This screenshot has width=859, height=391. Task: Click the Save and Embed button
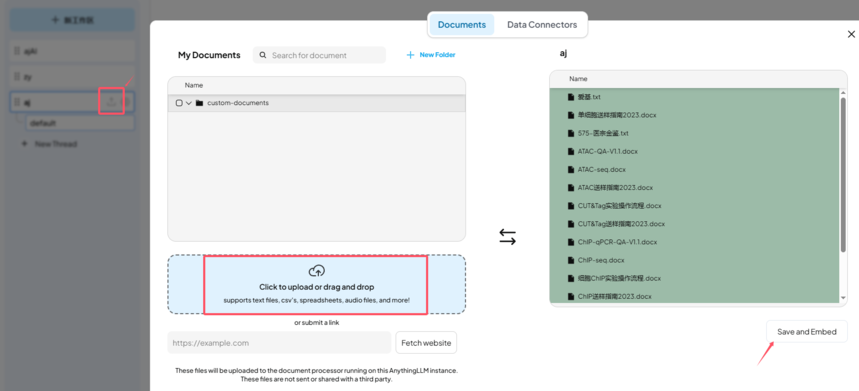click(807, 332)
